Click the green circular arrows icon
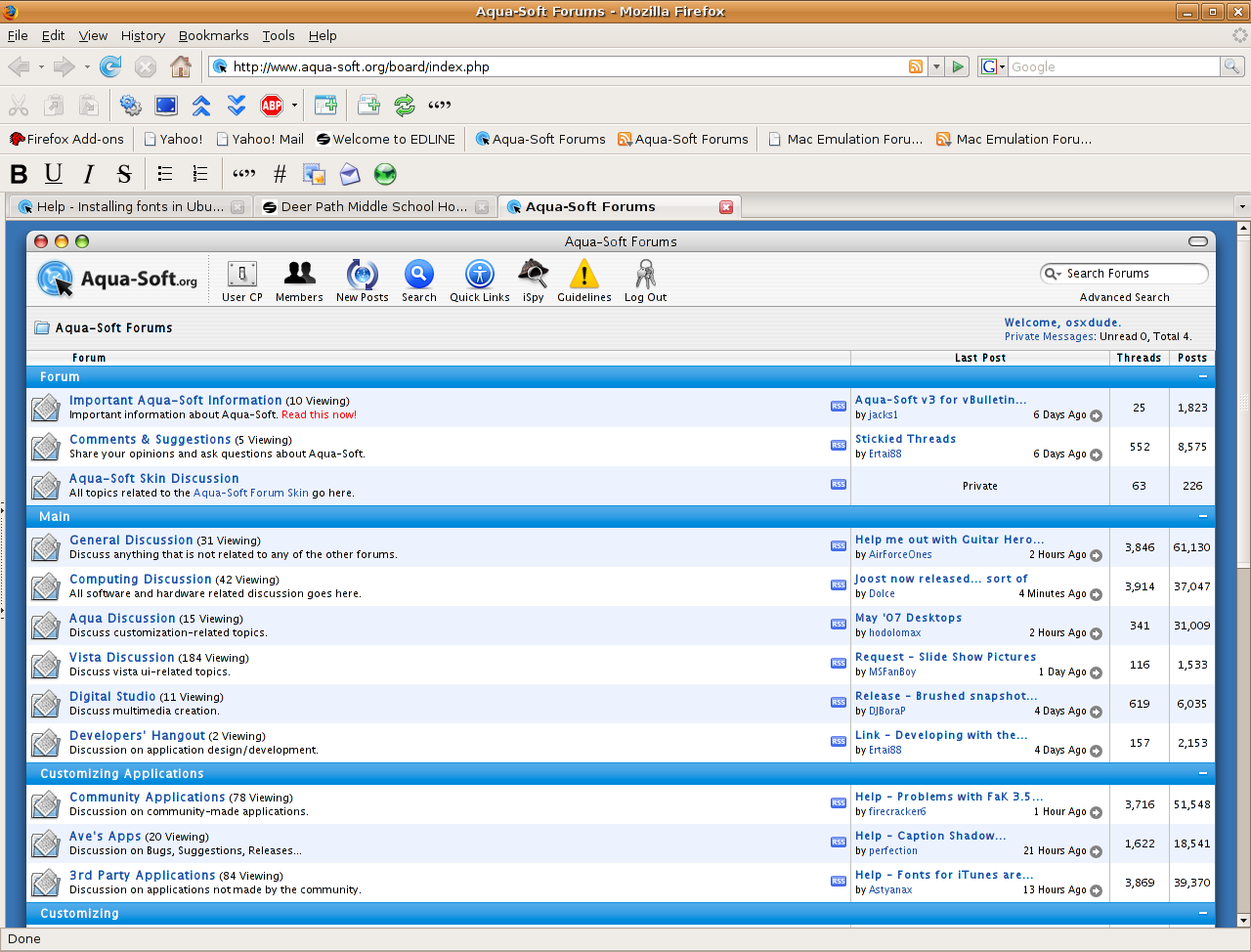The image size is (1251, 952). [x=404, y=105]
